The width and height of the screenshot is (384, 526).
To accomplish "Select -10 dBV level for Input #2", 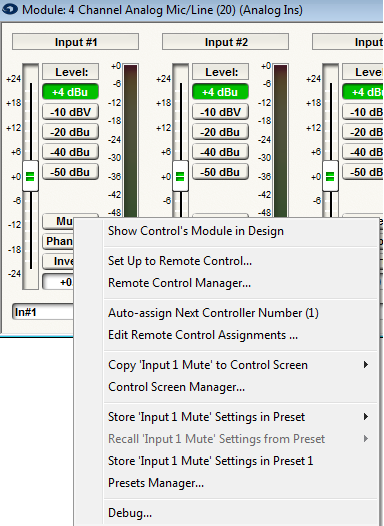I will (x=220, y=112).
